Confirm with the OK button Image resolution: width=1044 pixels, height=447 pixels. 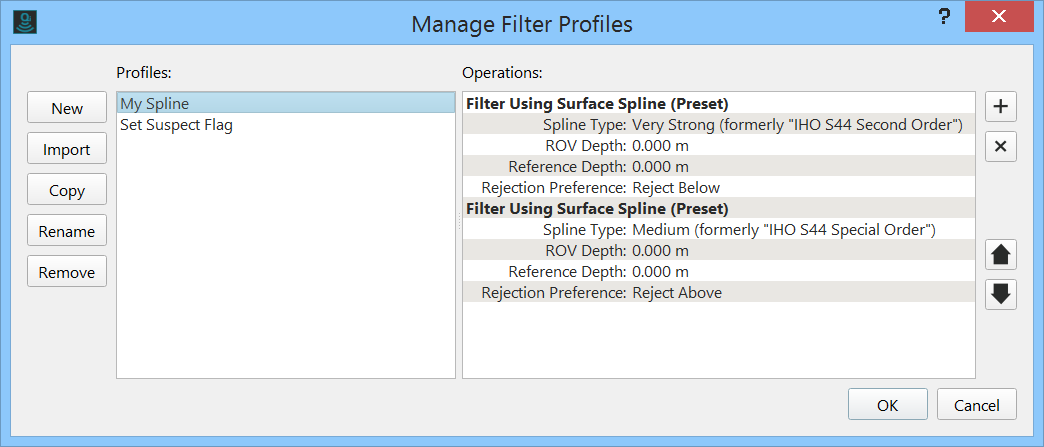887,405
